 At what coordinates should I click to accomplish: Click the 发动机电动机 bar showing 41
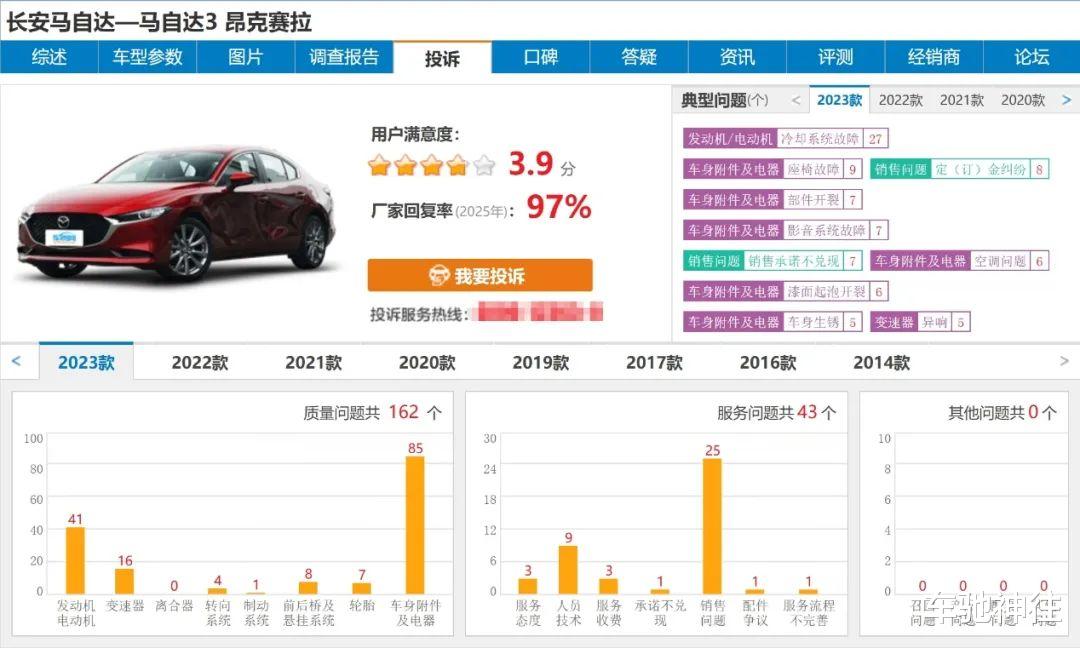click(75, 561)
